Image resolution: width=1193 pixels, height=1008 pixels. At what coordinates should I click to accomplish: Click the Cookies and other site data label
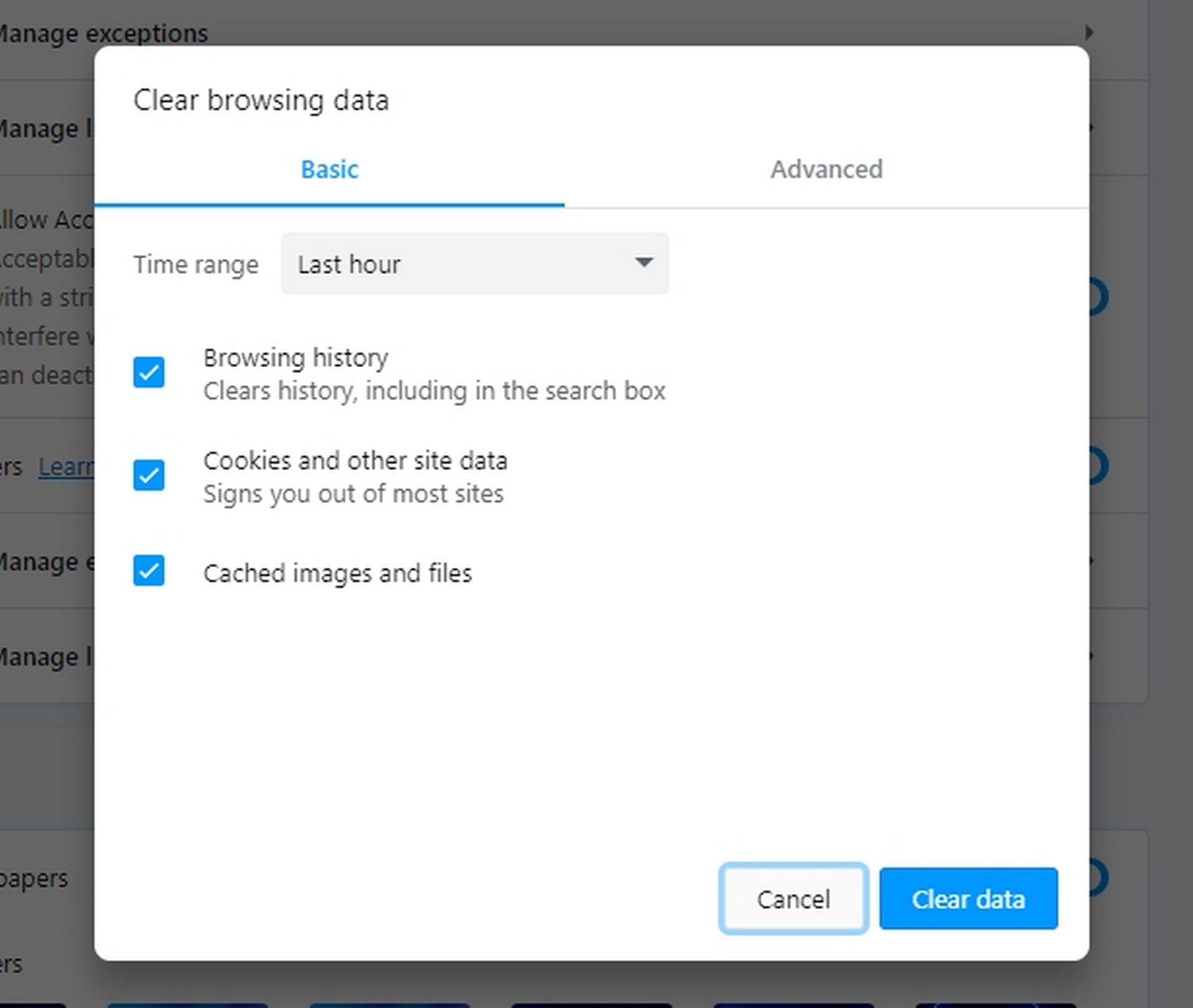[355, 461]
